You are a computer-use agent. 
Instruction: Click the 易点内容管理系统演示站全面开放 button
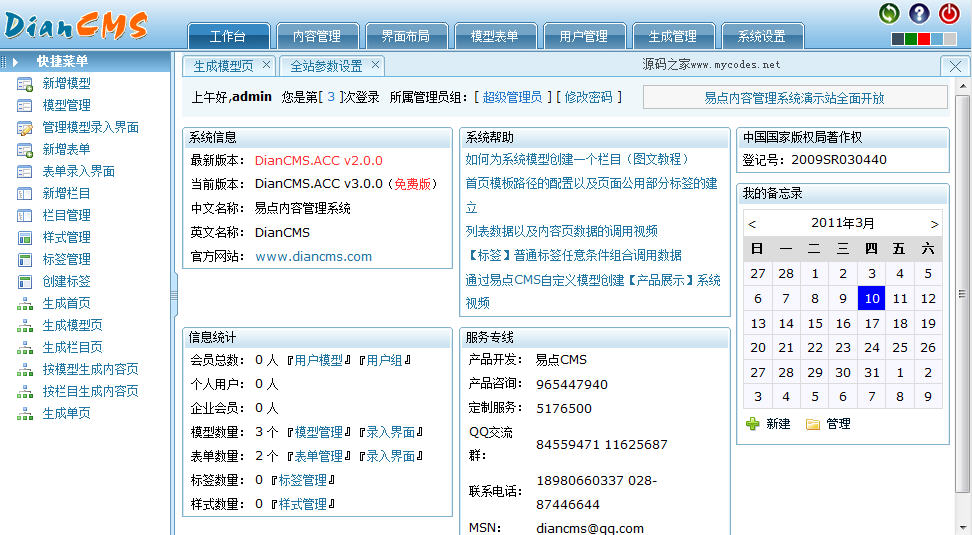(795, 97)
